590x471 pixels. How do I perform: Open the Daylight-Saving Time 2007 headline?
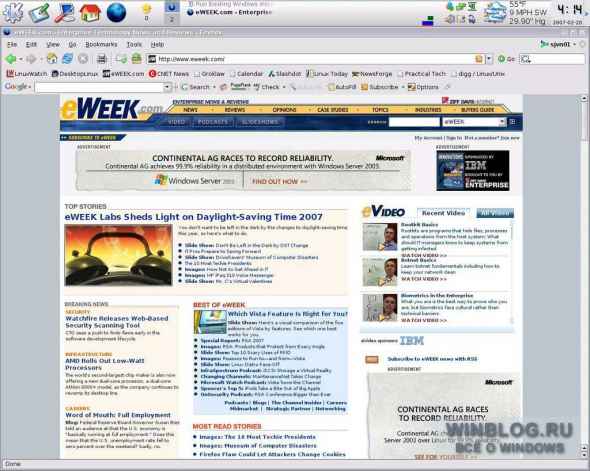pyautogui.click(x=193, y=217)
